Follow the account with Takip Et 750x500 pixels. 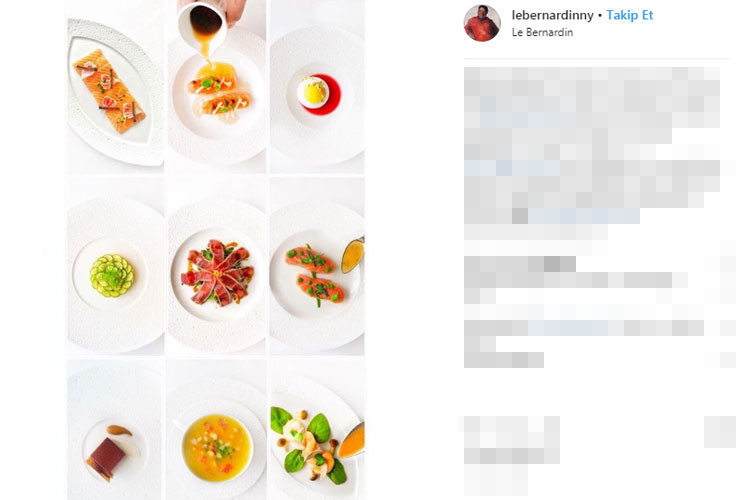tap(629, 15)
